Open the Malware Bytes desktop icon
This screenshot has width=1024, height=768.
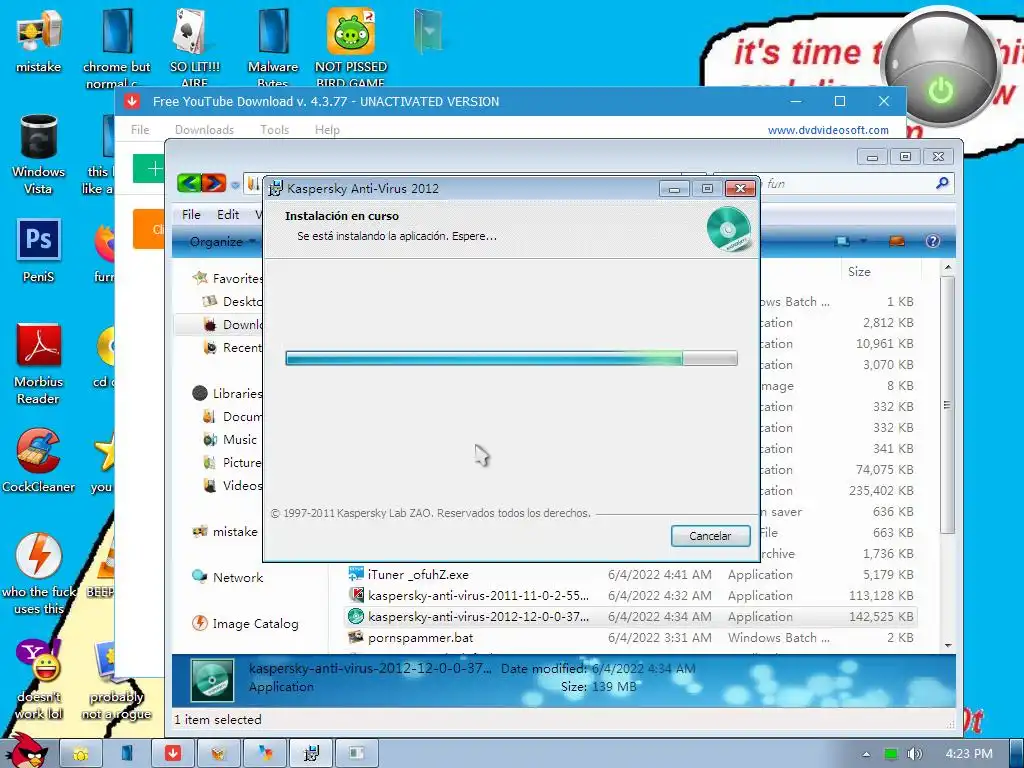273,46
